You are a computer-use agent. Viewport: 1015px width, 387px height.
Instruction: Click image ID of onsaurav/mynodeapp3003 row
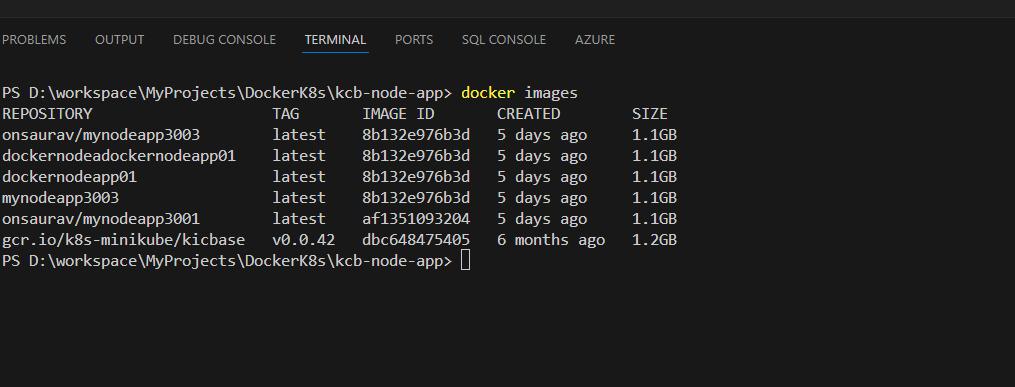coord(416,135)
